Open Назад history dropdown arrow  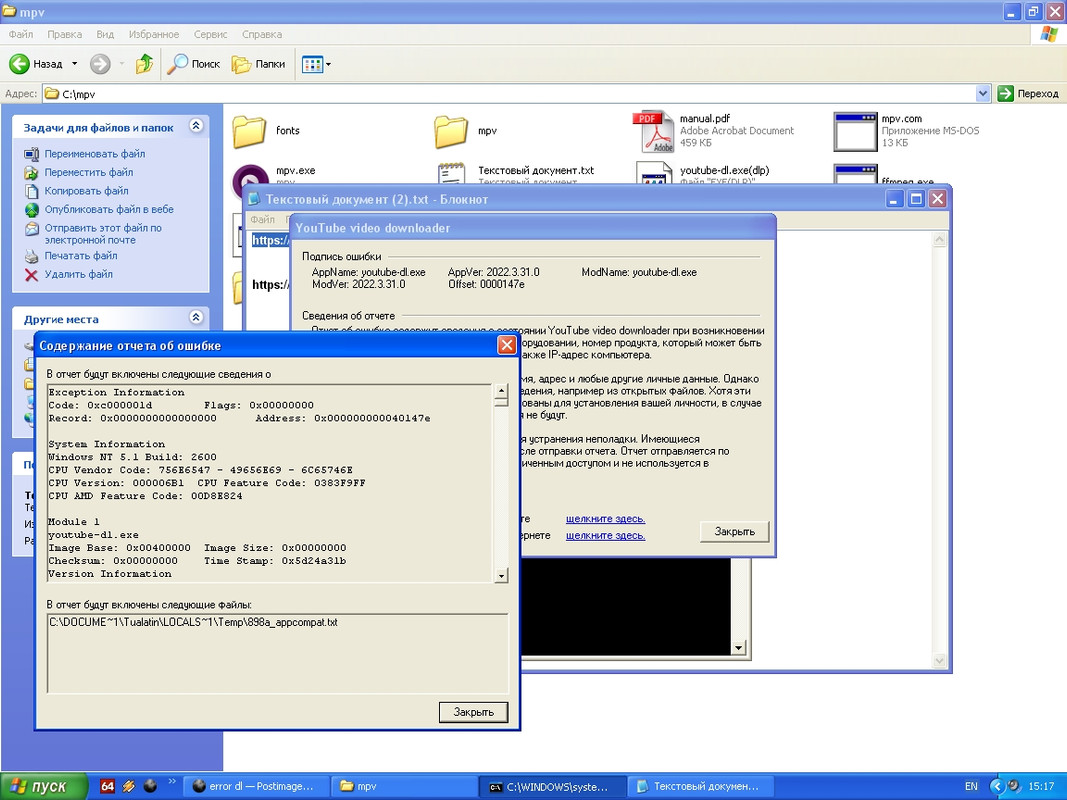pos(75,64)
